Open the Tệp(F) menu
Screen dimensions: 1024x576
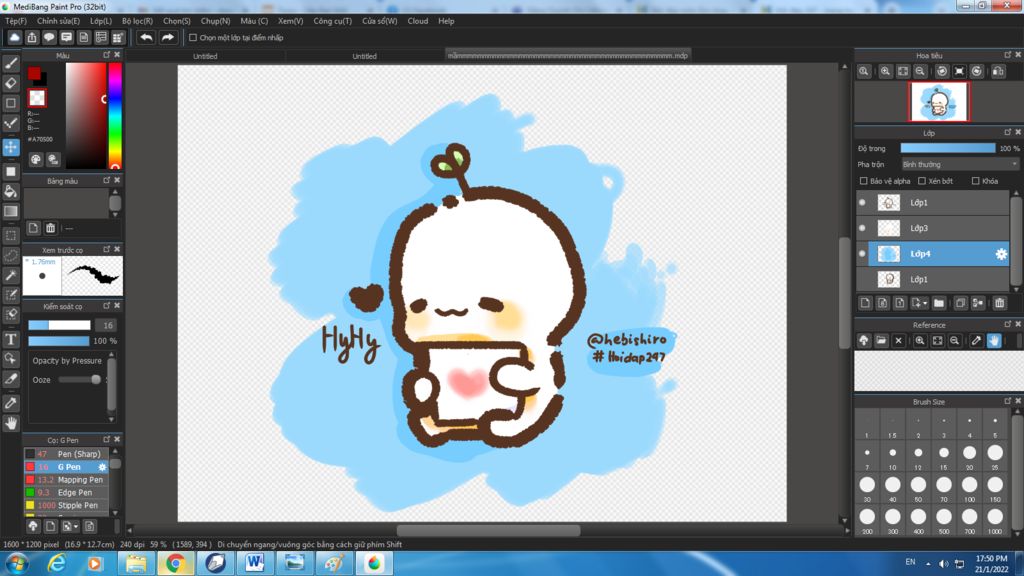(x=16, y=21)
